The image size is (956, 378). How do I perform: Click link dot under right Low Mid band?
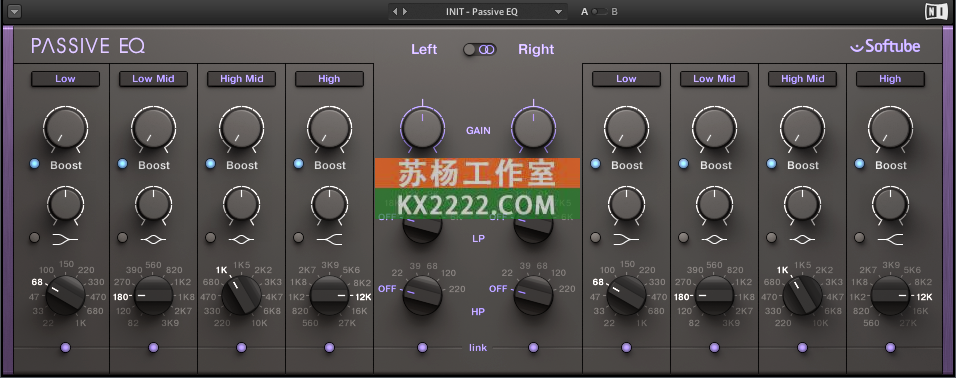[x=714, y=348]
